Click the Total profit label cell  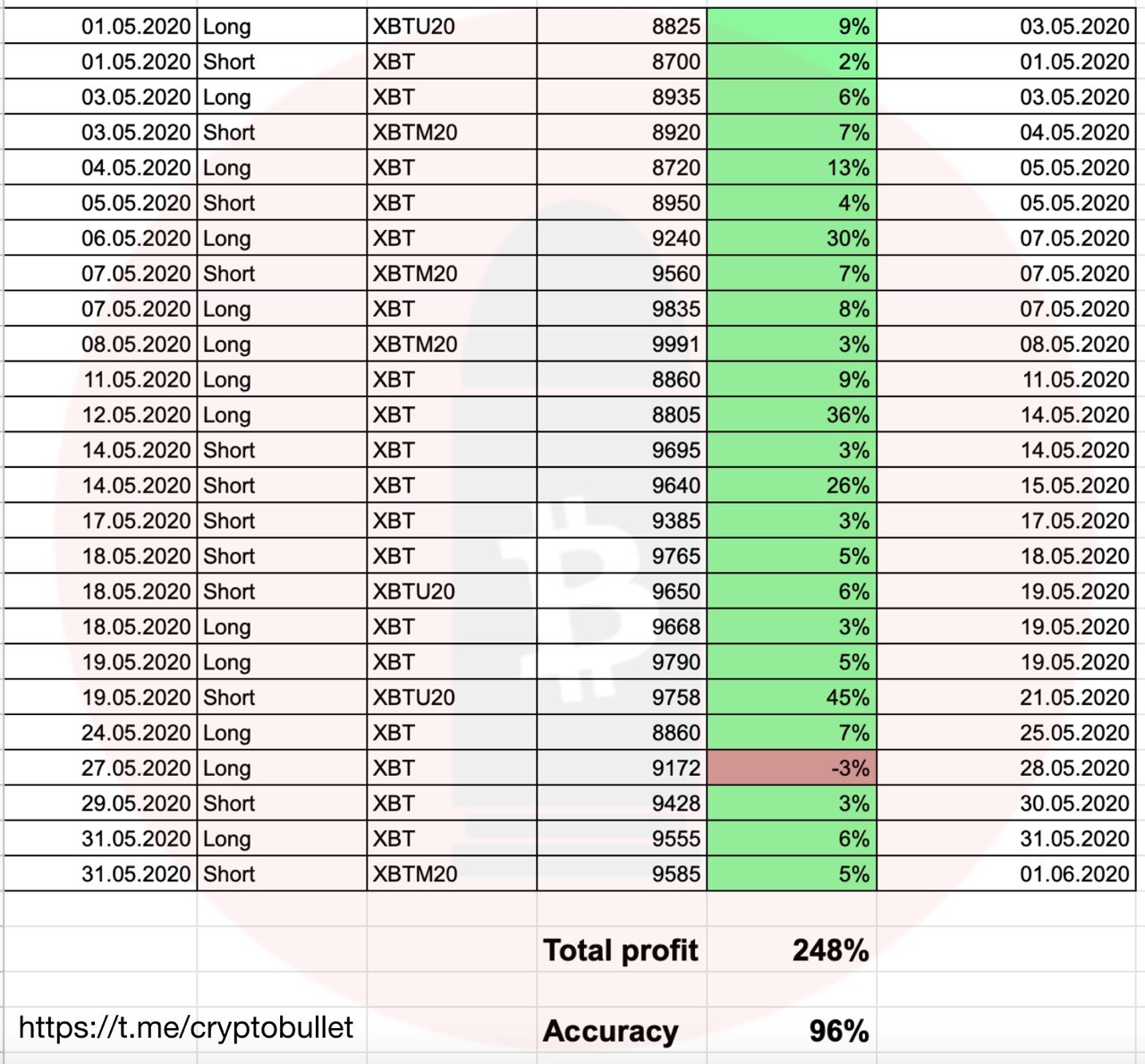click(621, 950)
